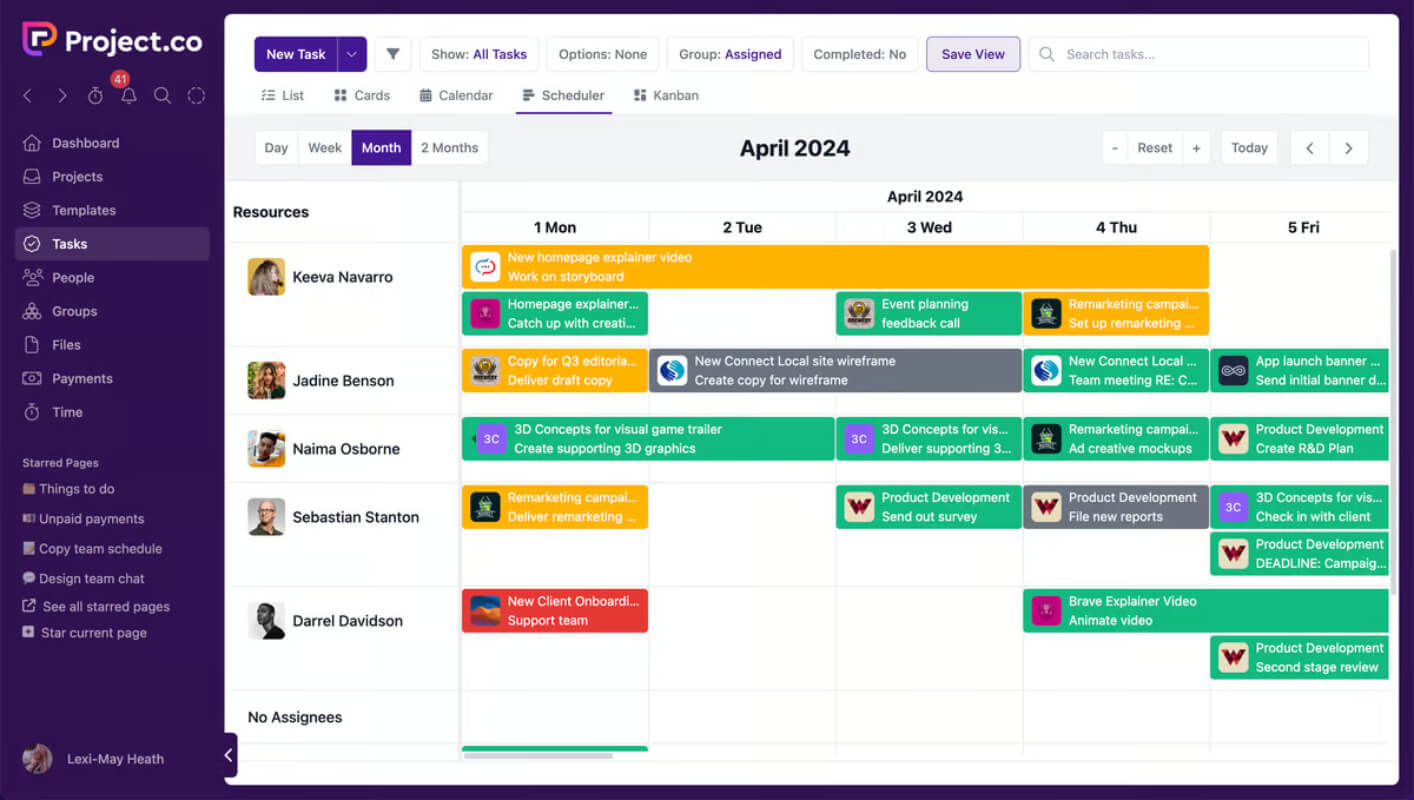Select the 2 Months range option
The height and width of the screenshot is (800, 1414).
(449, 148)
